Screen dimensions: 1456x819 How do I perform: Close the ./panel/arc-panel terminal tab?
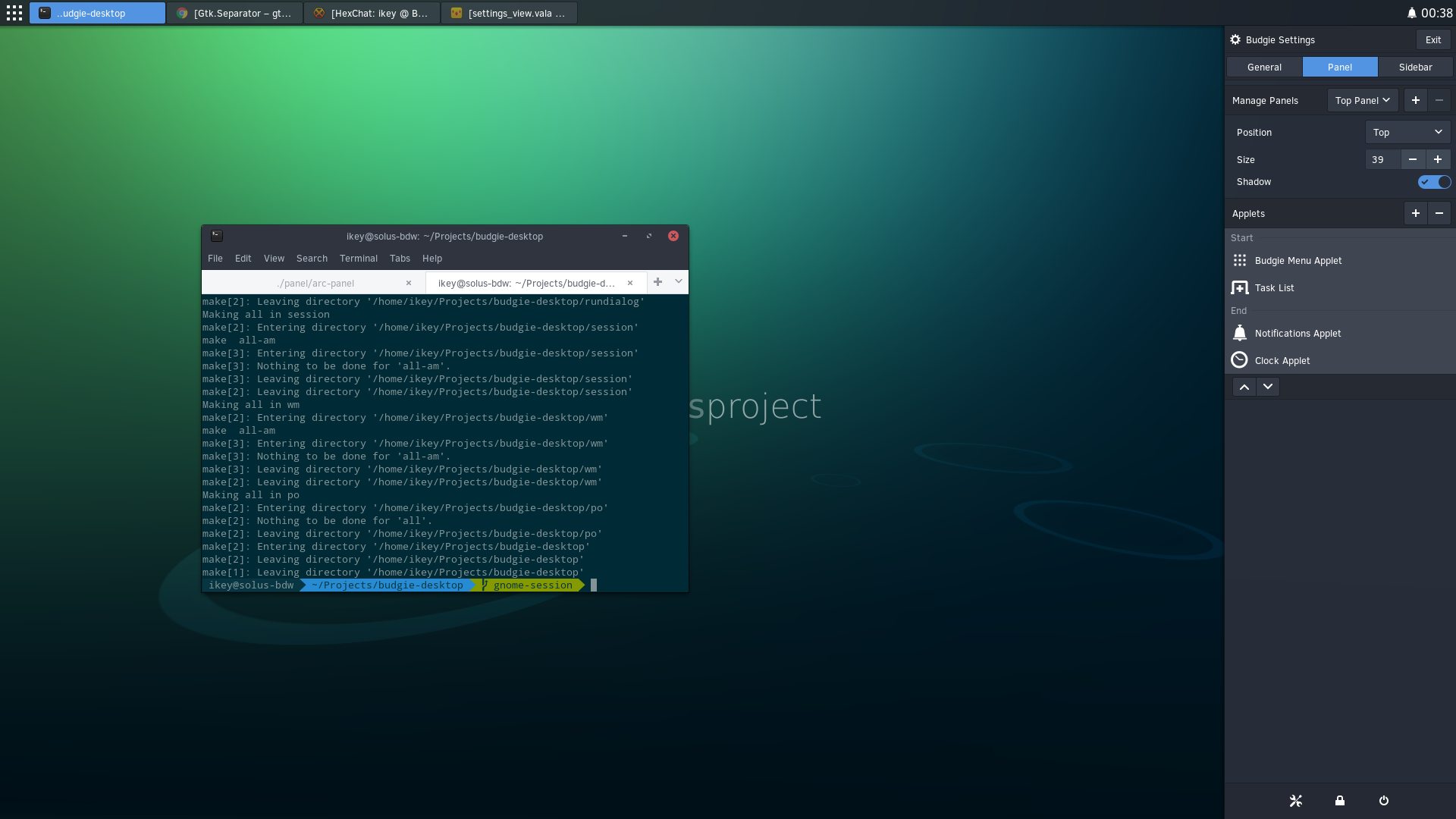click(x=409, y=283)
